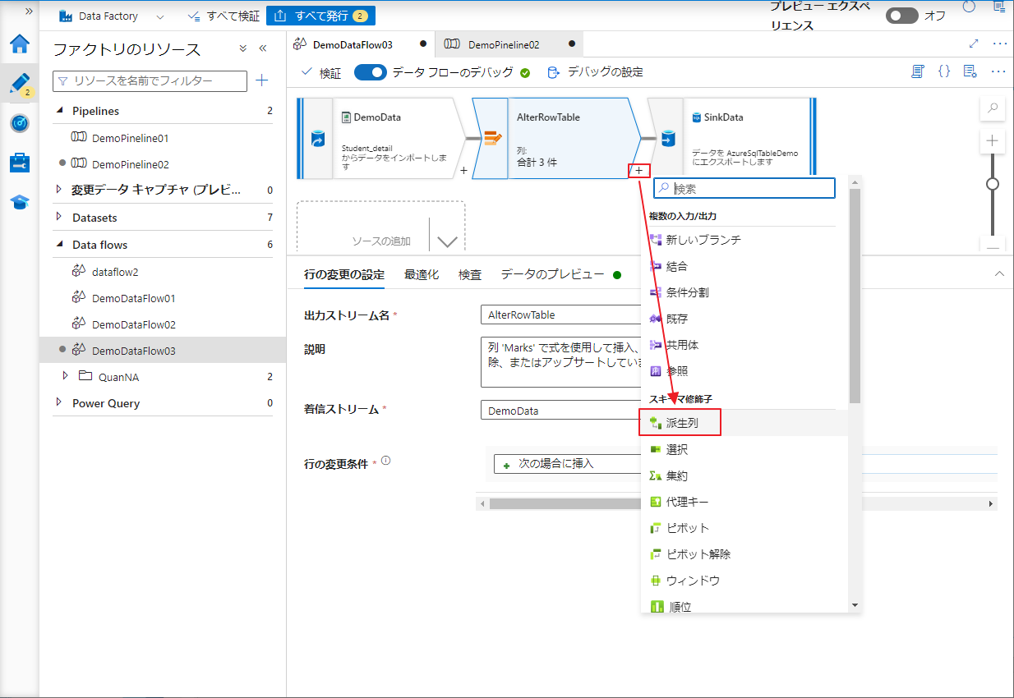
Task: Expand the change data capture section
Action: (59, 190)
